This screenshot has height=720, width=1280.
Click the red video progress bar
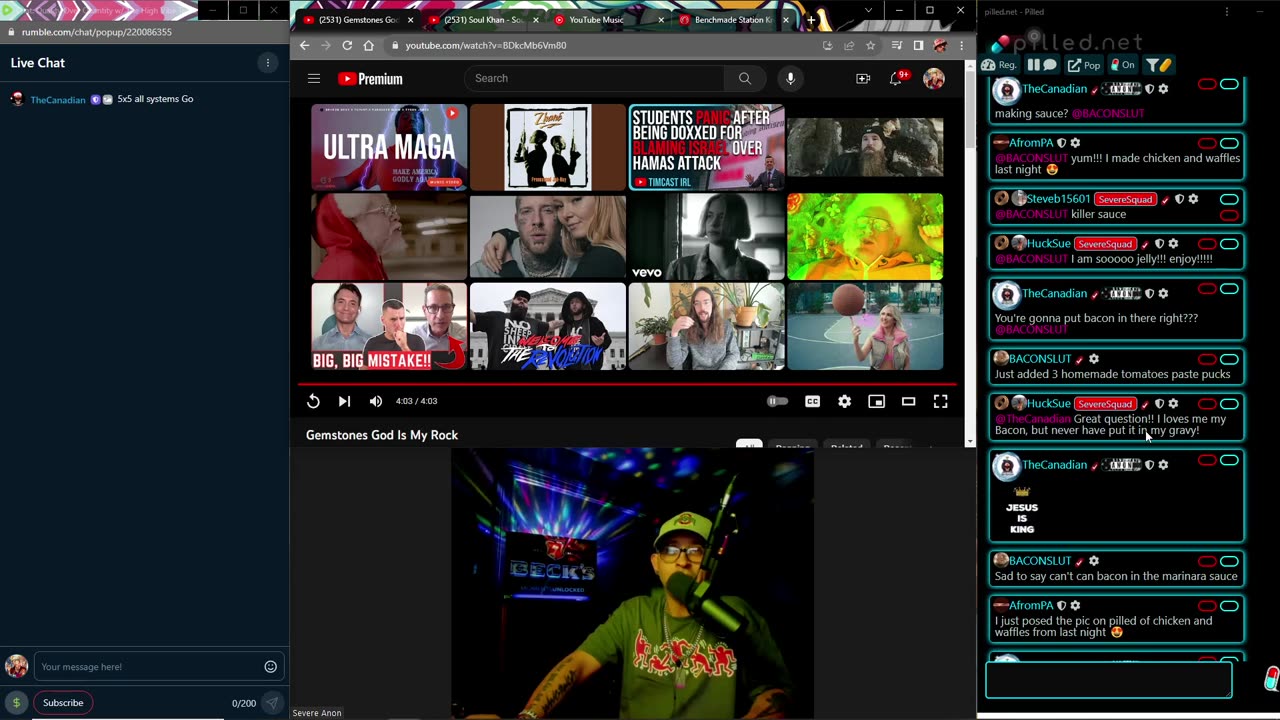[627, 383]
